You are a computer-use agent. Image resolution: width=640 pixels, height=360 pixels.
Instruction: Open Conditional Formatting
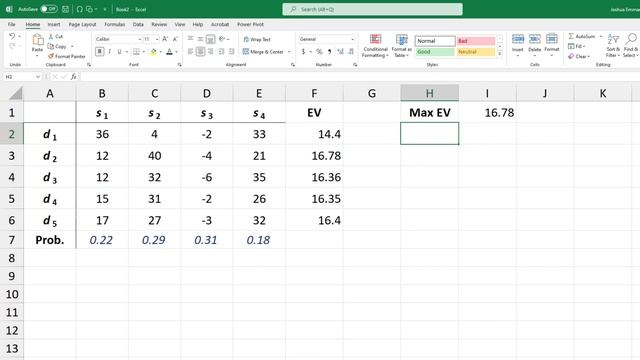click(x=375, y=46)
